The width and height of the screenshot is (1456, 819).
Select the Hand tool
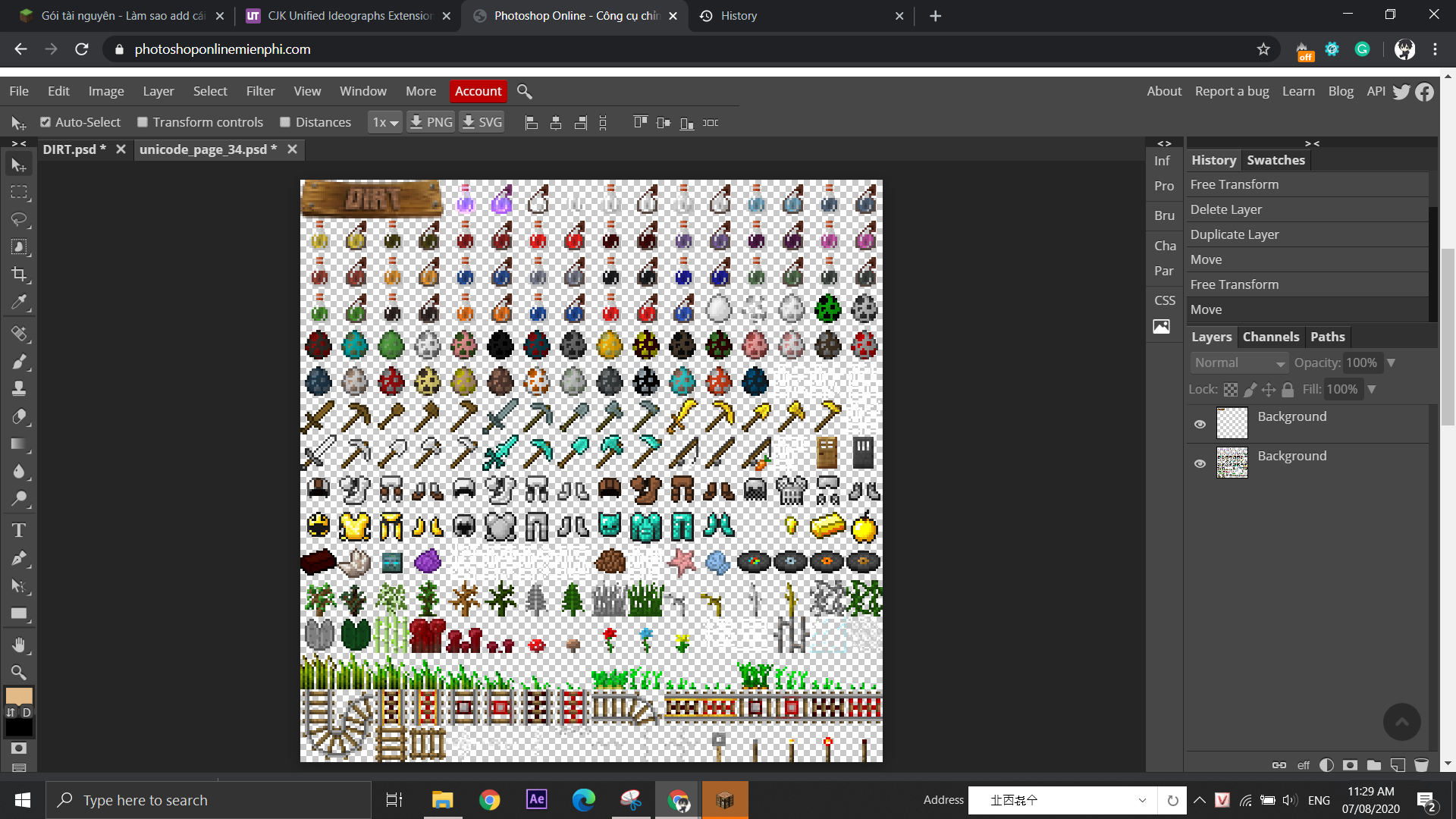(19, 645)
